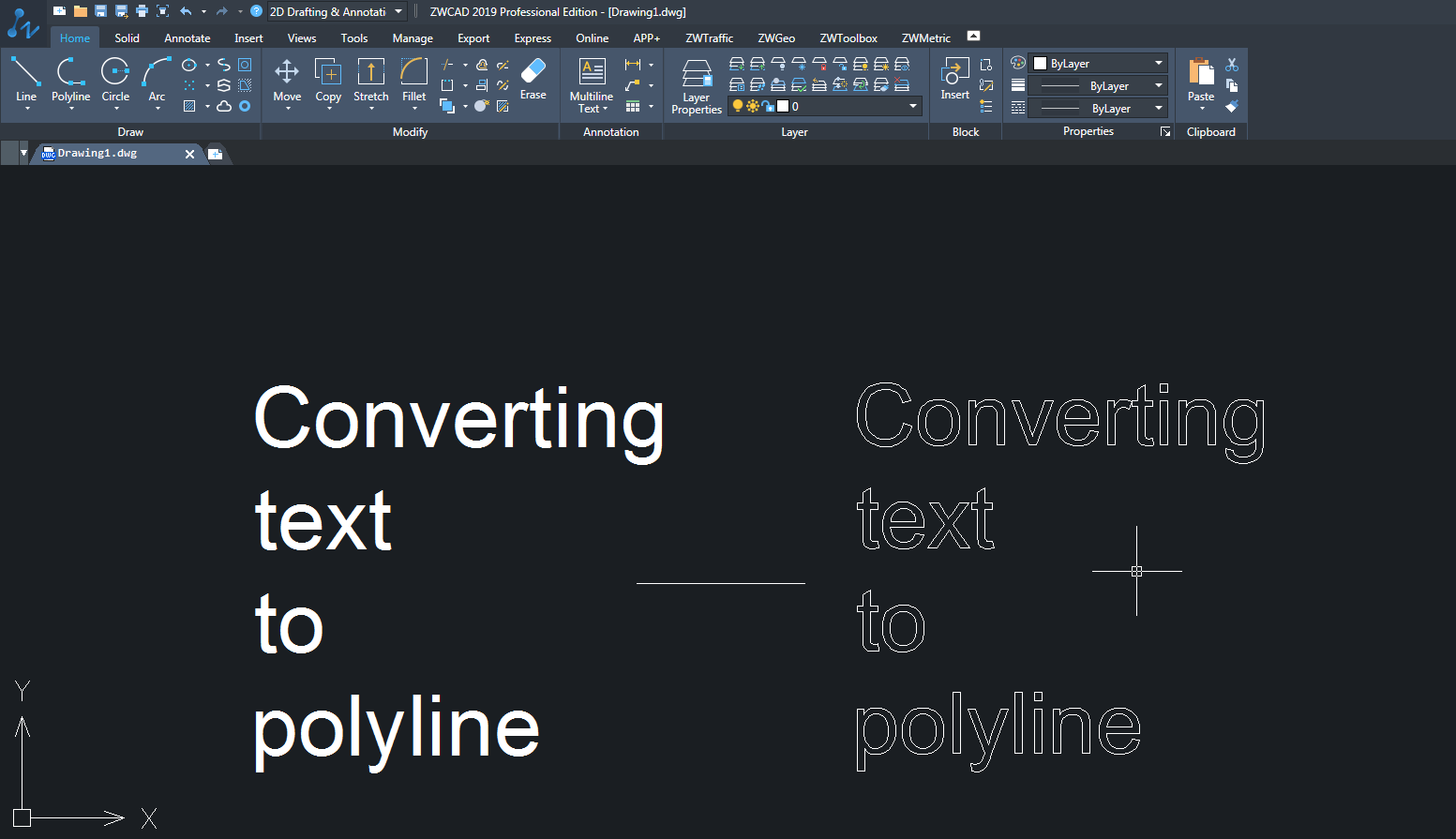Click the Undo arrow icon
Image resolution: width=1456 pixels, height=839 pixels.
pyautogui.click(x=186, y=11)
